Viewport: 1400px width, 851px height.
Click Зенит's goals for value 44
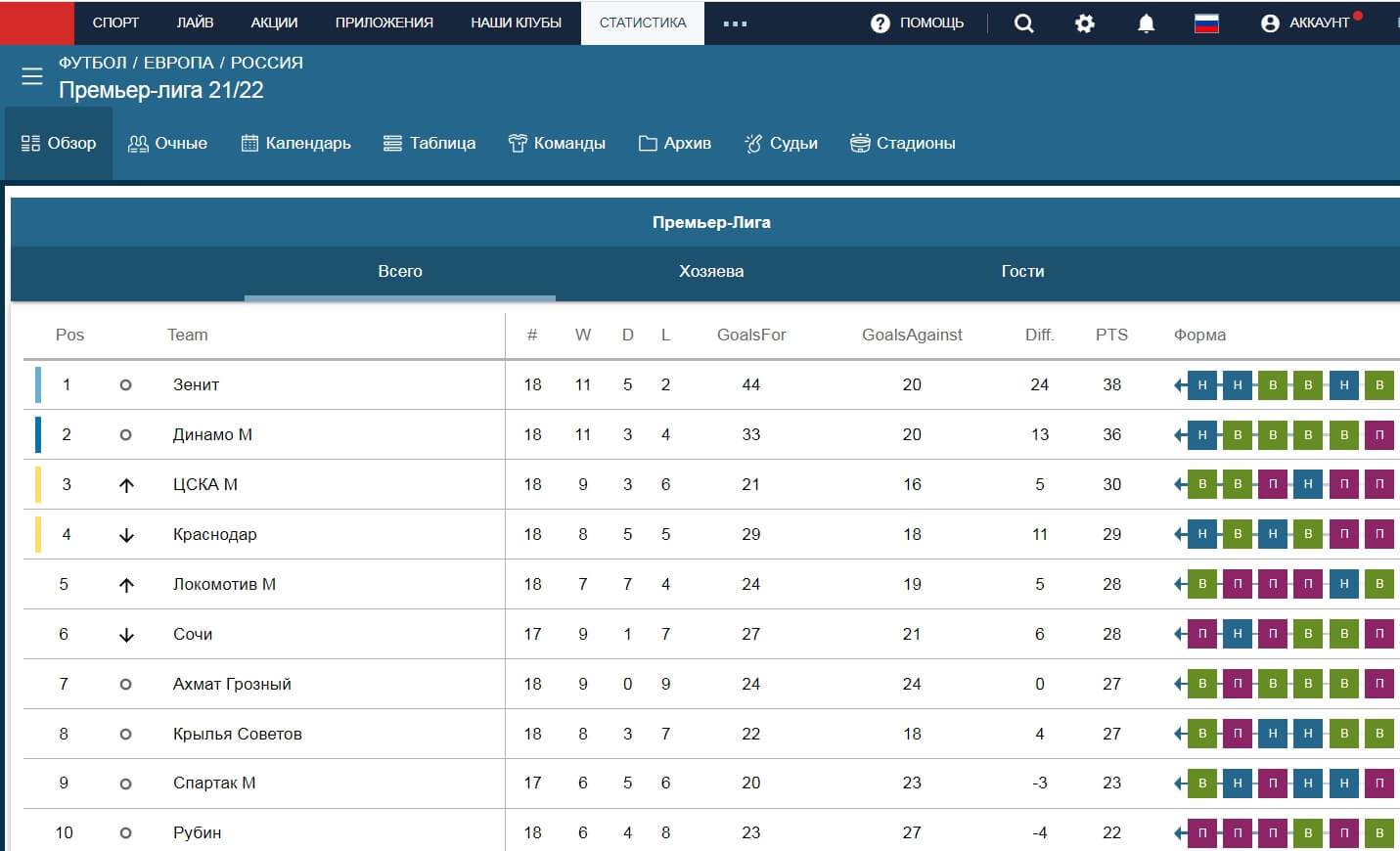tap(751, 385)
